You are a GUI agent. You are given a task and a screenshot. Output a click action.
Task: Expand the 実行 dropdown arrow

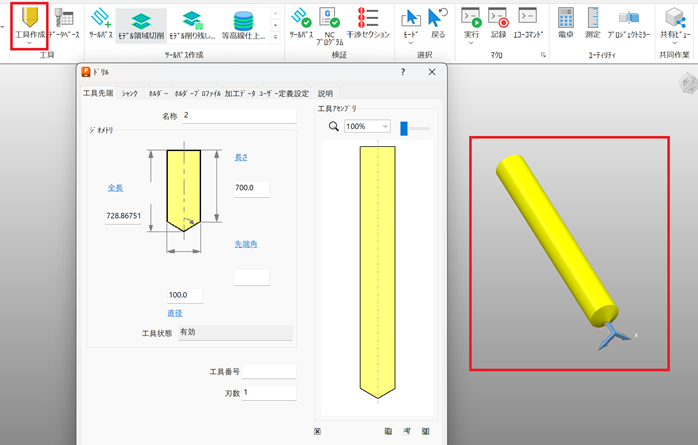(x=471, y=43)
